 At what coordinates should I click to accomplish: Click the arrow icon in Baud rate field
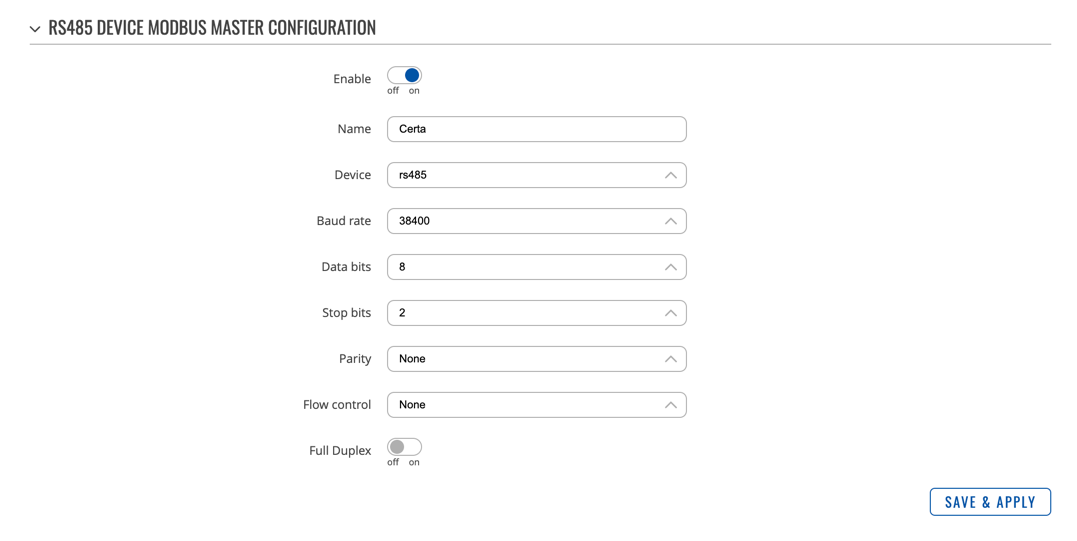click(x=670, y=221)
